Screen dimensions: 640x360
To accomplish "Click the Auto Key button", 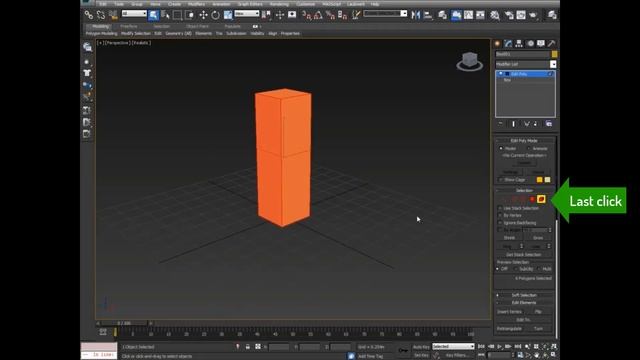I will click(421, 347).
